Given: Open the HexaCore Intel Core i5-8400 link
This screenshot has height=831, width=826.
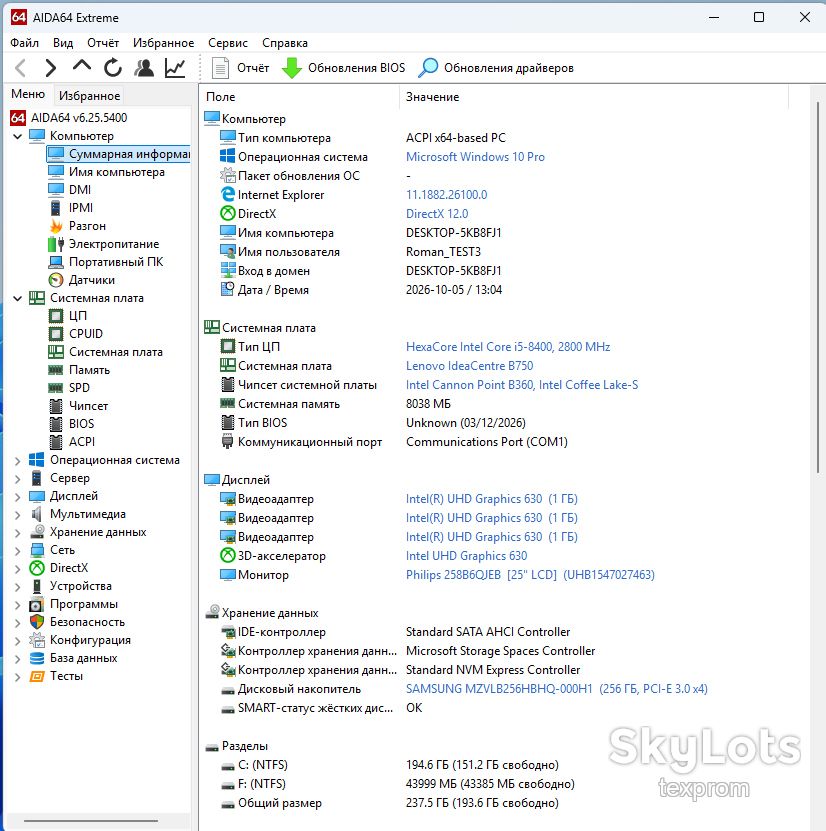Looking at the screenshot, I should 508,347.
